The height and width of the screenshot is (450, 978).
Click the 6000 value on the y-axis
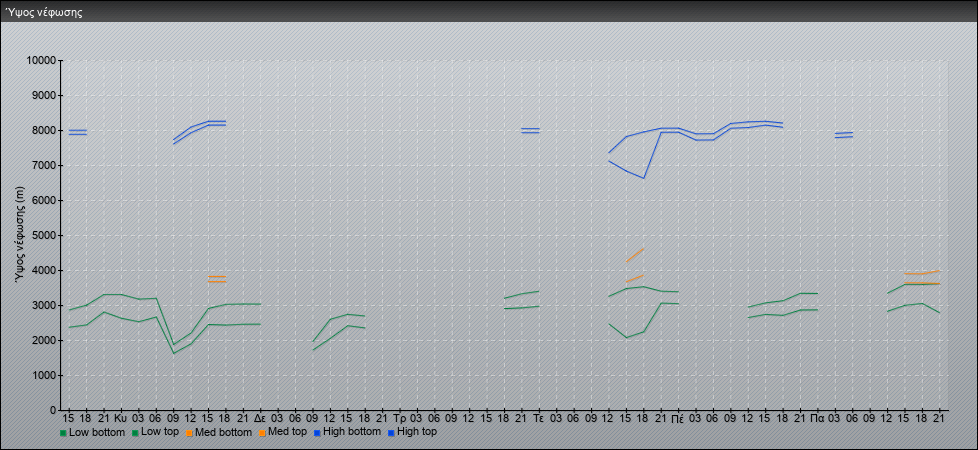(x=44, y=200)
